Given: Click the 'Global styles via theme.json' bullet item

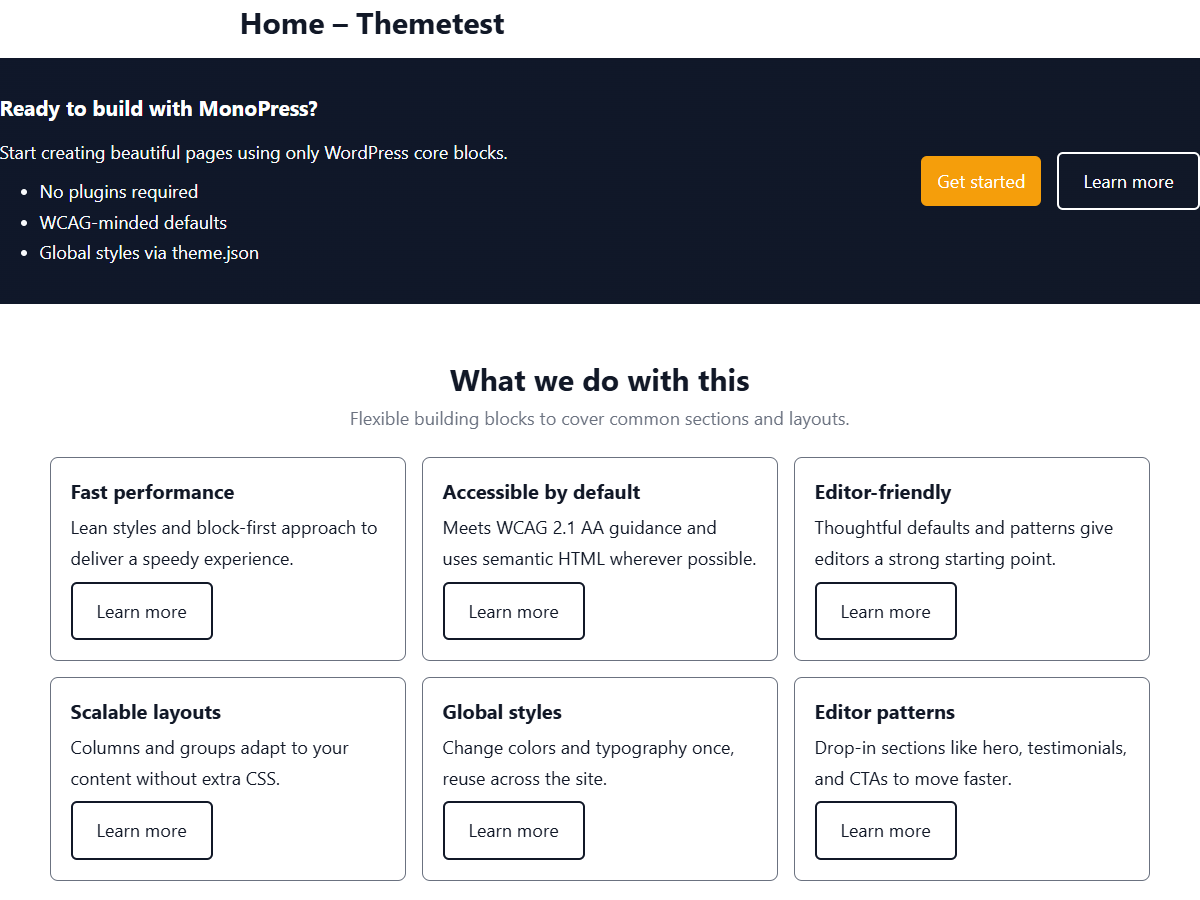Looking at the screenshot, I should click(x=149, y=253).
